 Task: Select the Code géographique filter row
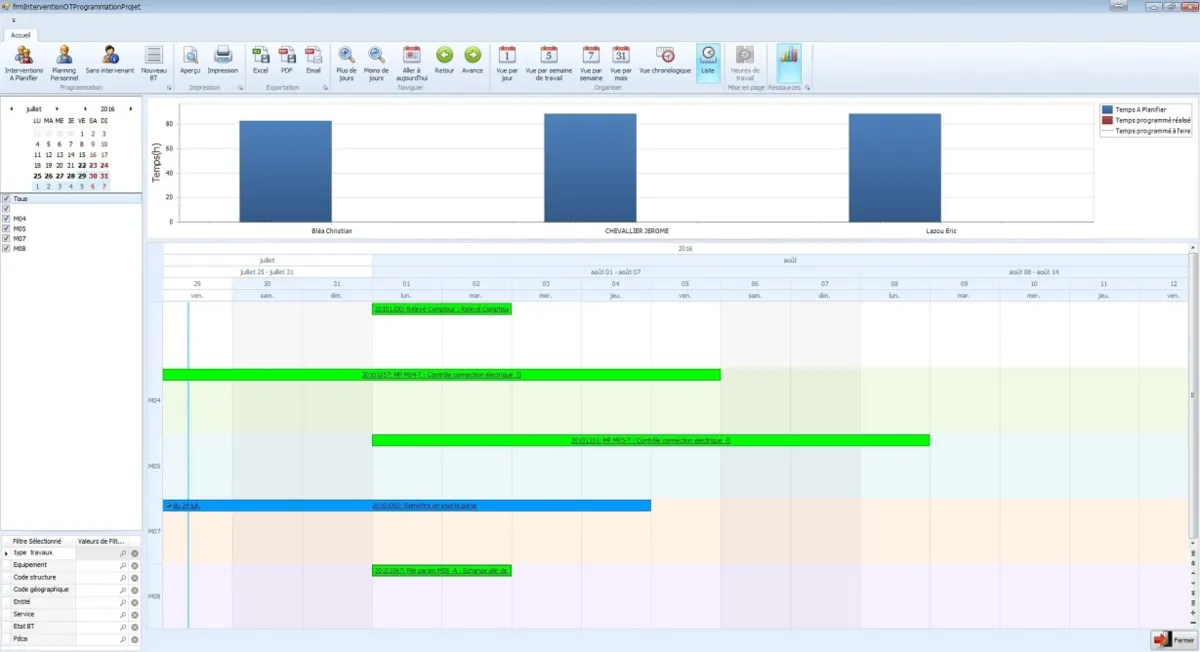pos(70,589)
